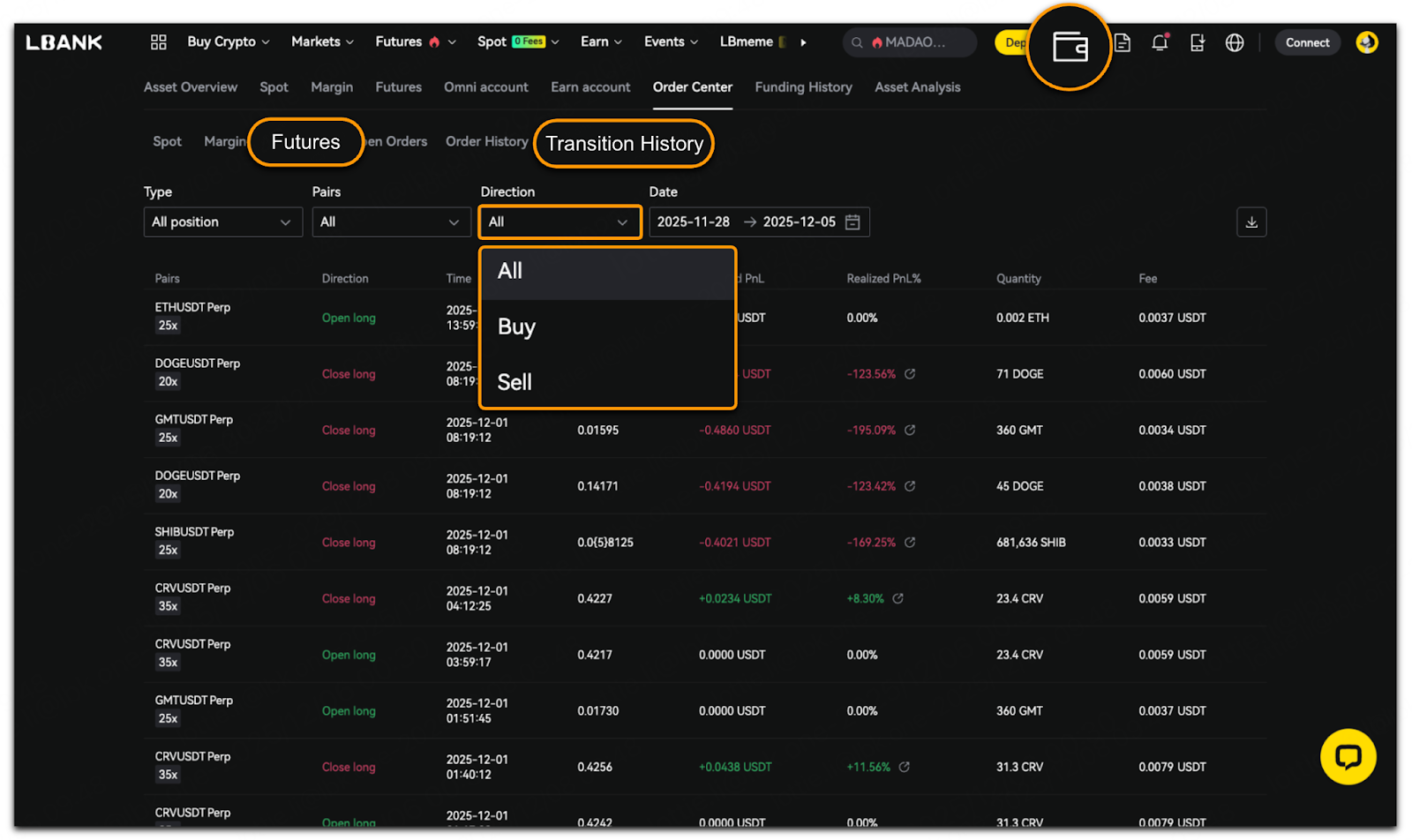Expand the Pairs dropdown

coord(391,222)
